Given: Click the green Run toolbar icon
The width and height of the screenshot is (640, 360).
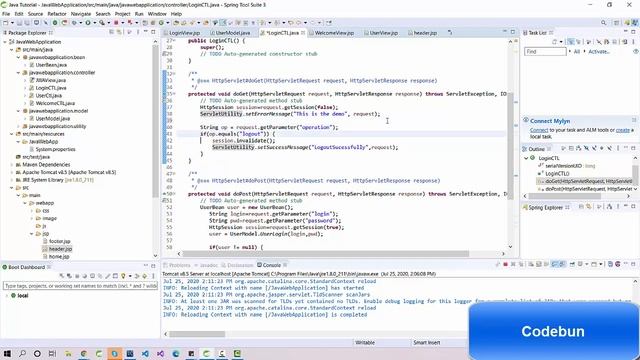Looking at the screenshot, I should tap(88, 23).
